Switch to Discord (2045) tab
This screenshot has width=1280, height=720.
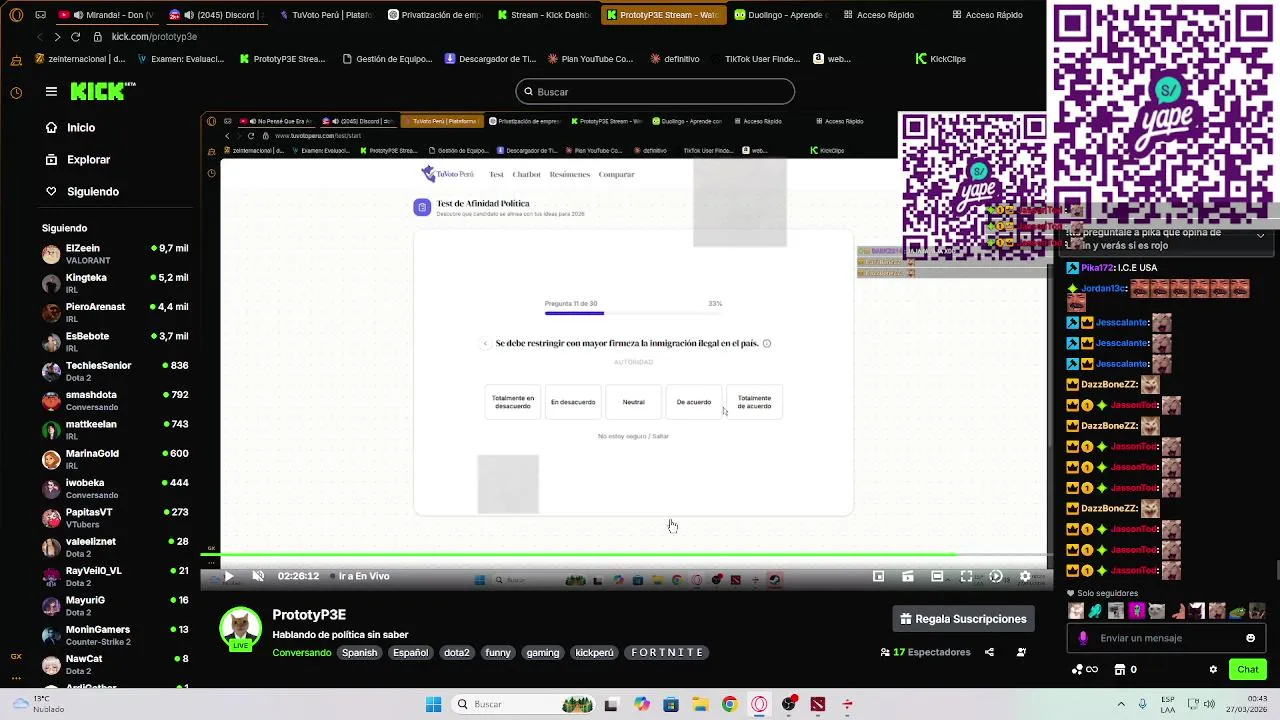point(216,15)
